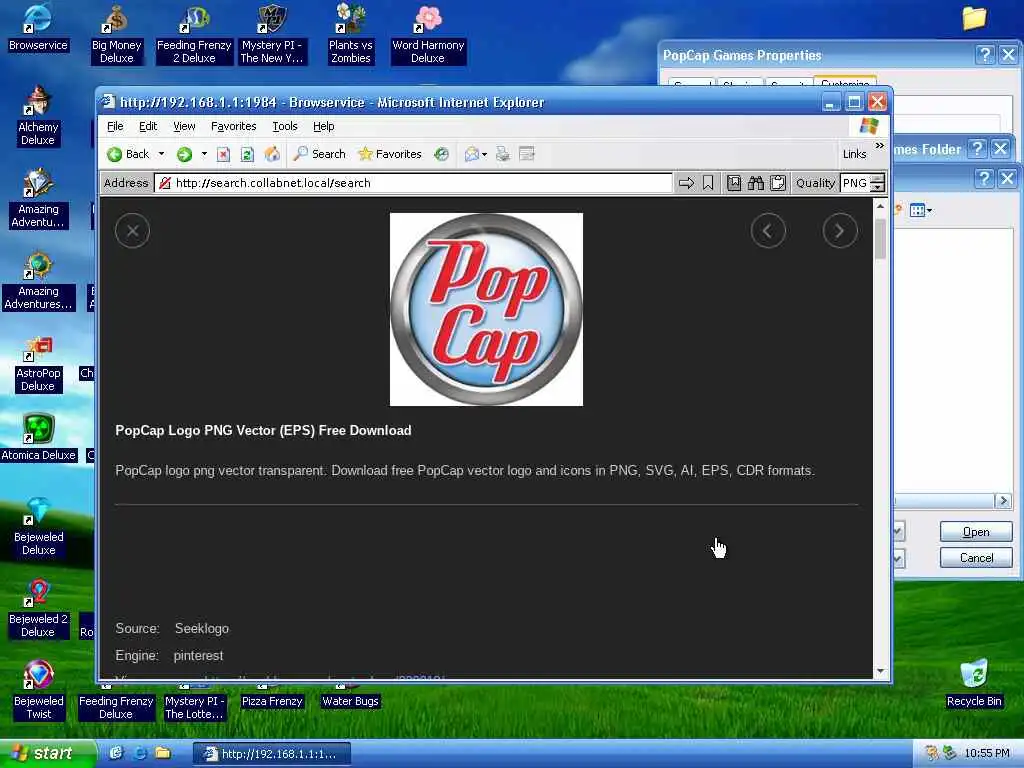Image resolution: width=1024 pixels, height=768 pixels.
Task: Open the Start menu
Action: pos(47,754)
